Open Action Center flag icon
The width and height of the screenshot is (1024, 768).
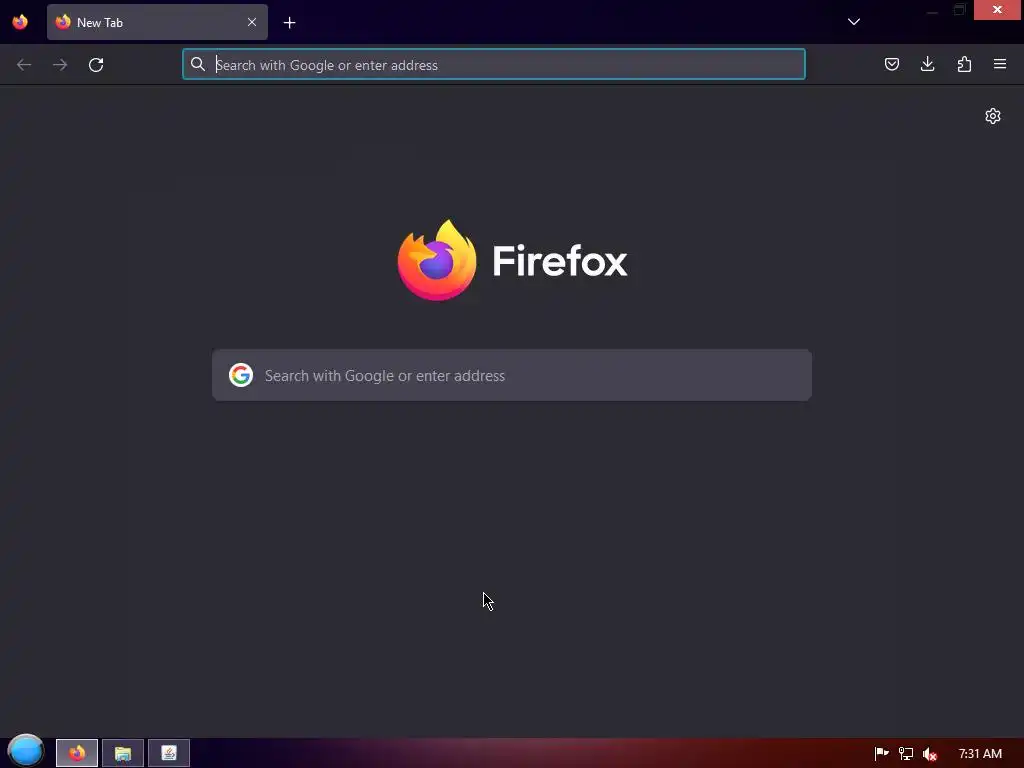point(882,754)
